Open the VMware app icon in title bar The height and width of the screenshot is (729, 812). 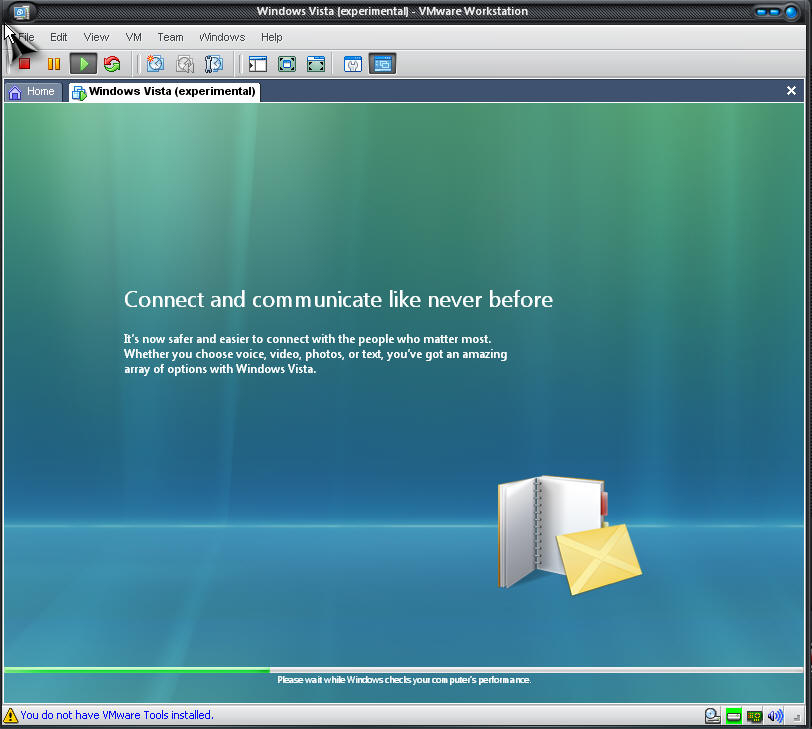21,11
